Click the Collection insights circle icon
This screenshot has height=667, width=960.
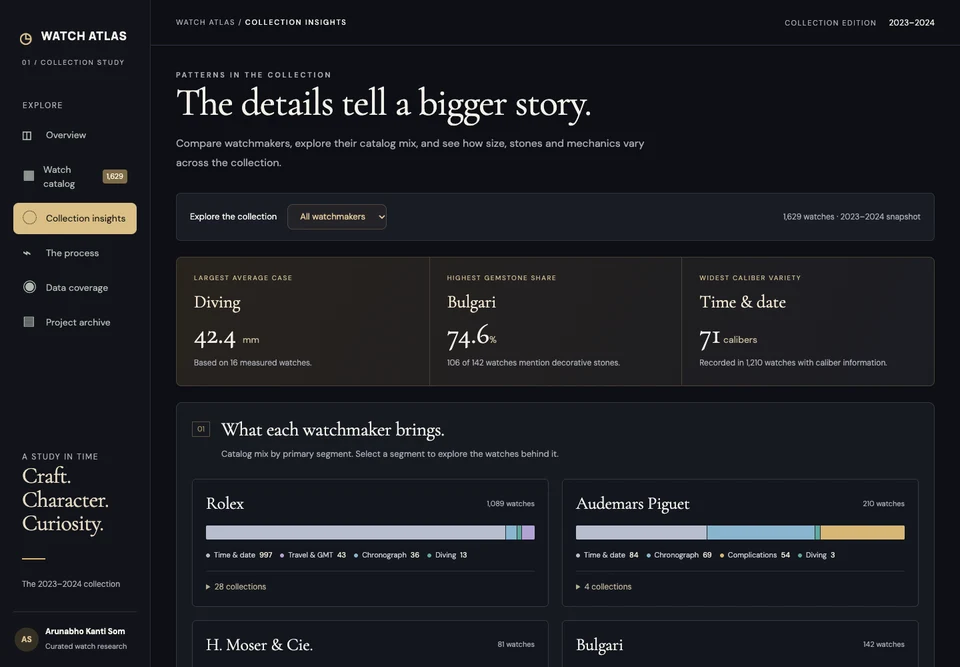click(29, 217)
